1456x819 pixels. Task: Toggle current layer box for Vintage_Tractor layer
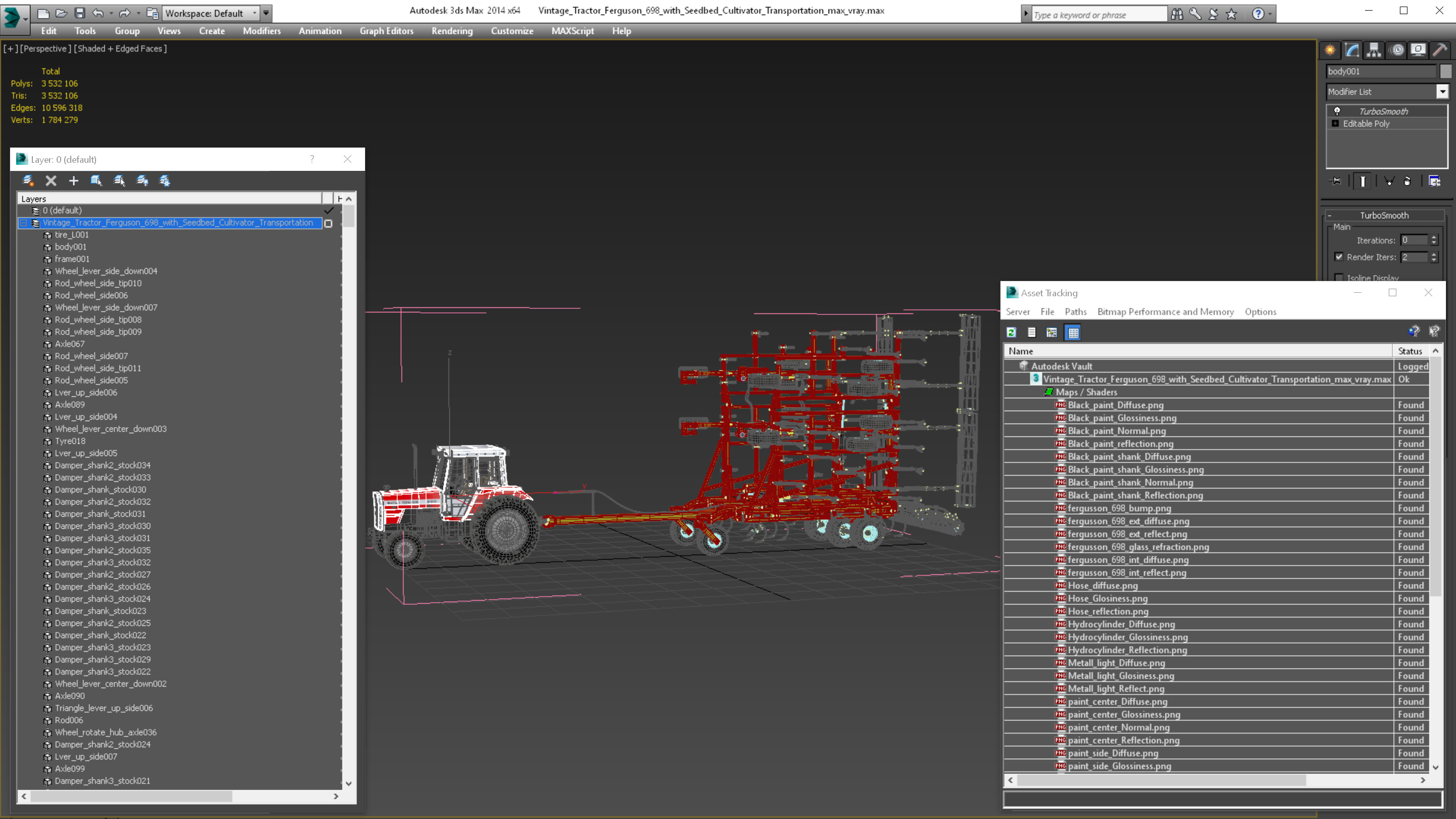pyautogui.click(x=329, y=223)
